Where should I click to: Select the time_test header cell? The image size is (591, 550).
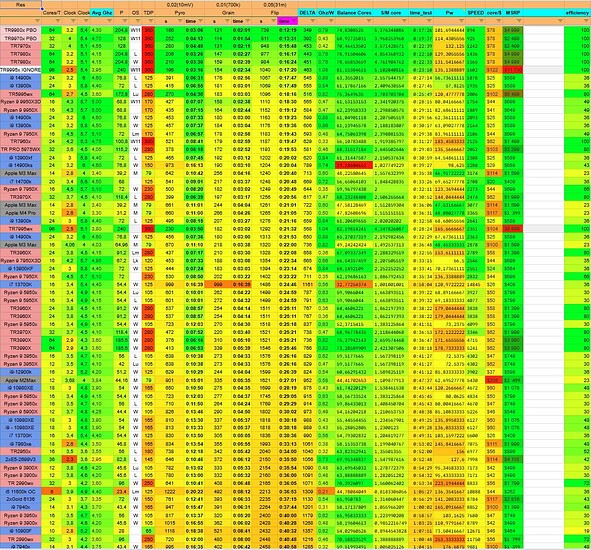(x=421, y=13)
